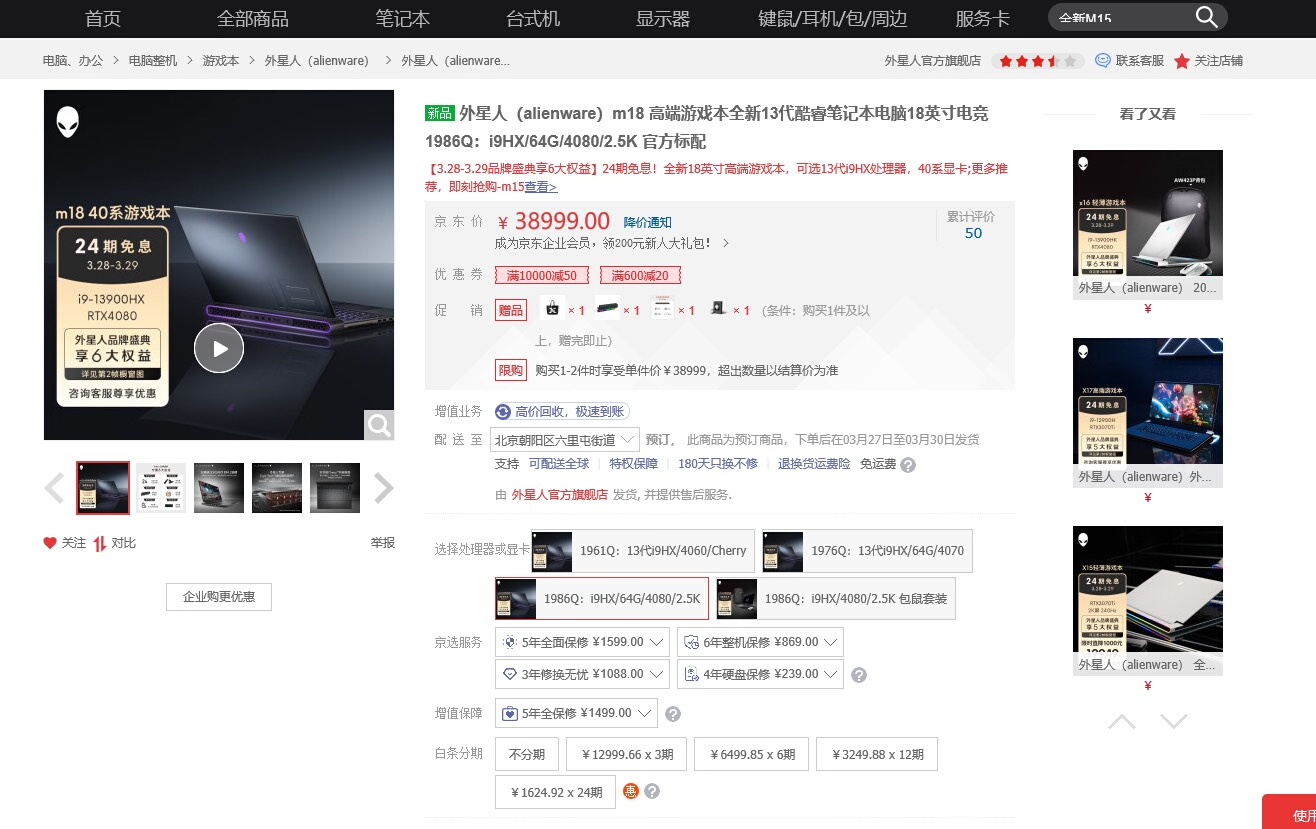Screen dimensions: 1316x829
Task: Claim the 满600减20 coupon
Action: (640, 276)
